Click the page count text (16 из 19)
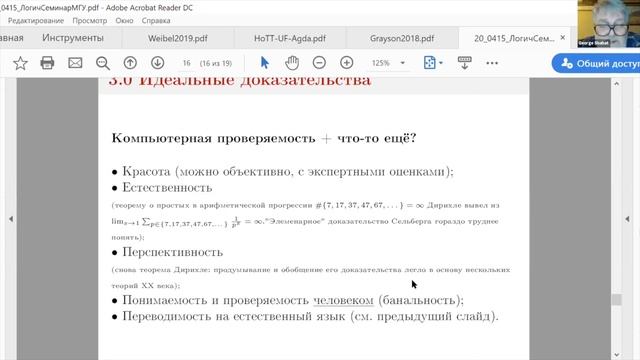Screen dimensions: 640x360 pyautogui.click(x=216, y=63)
